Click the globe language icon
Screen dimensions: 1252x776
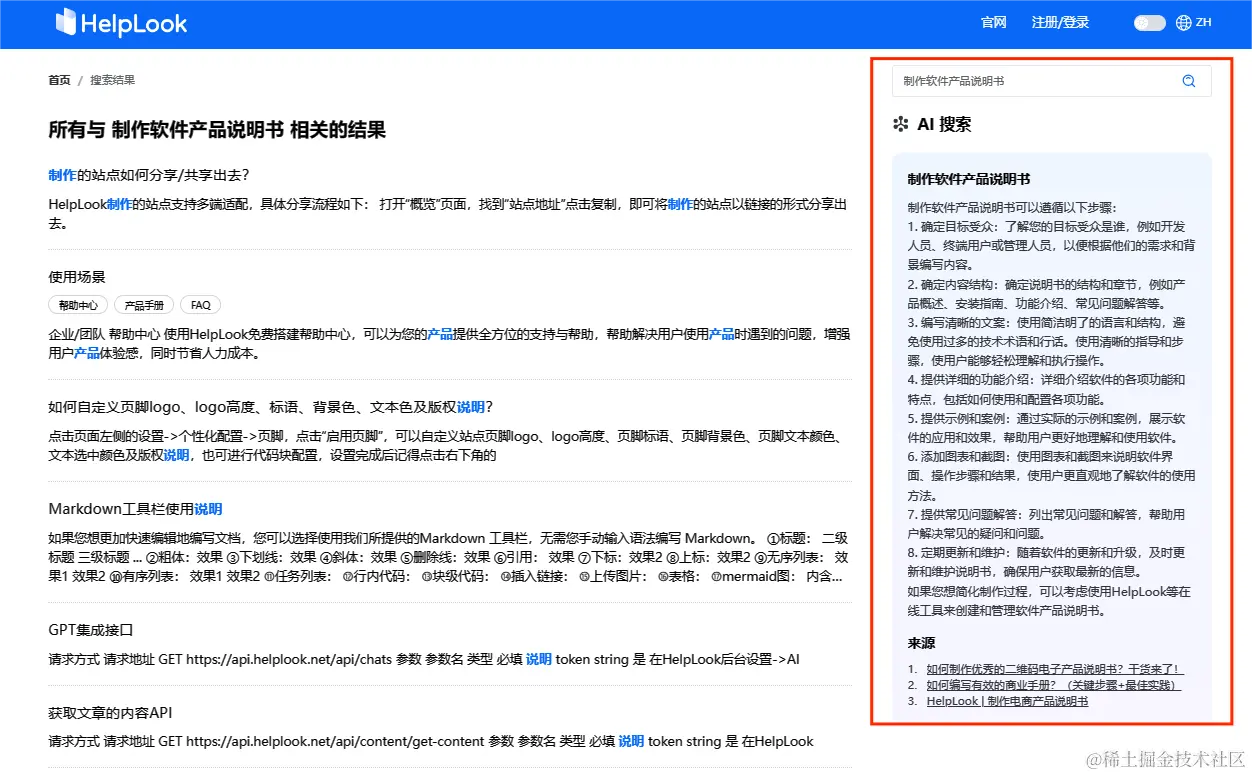pos(1184,22)
